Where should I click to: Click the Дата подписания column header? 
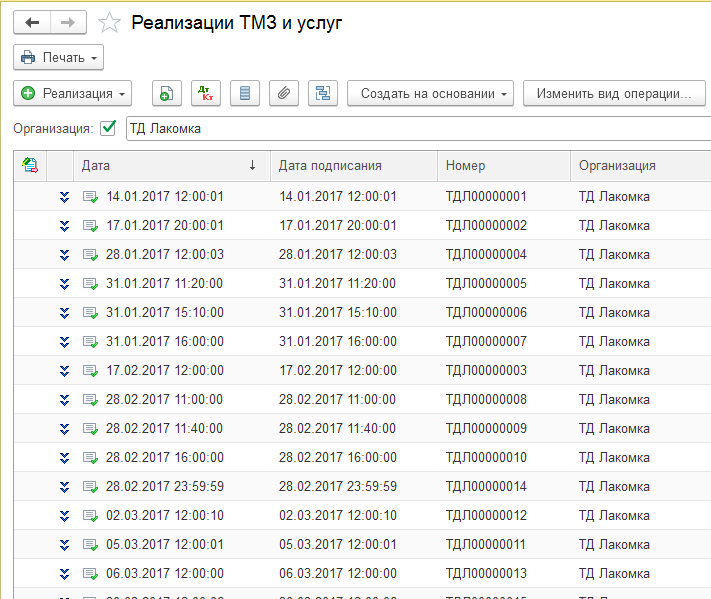(x=352, y=166)
